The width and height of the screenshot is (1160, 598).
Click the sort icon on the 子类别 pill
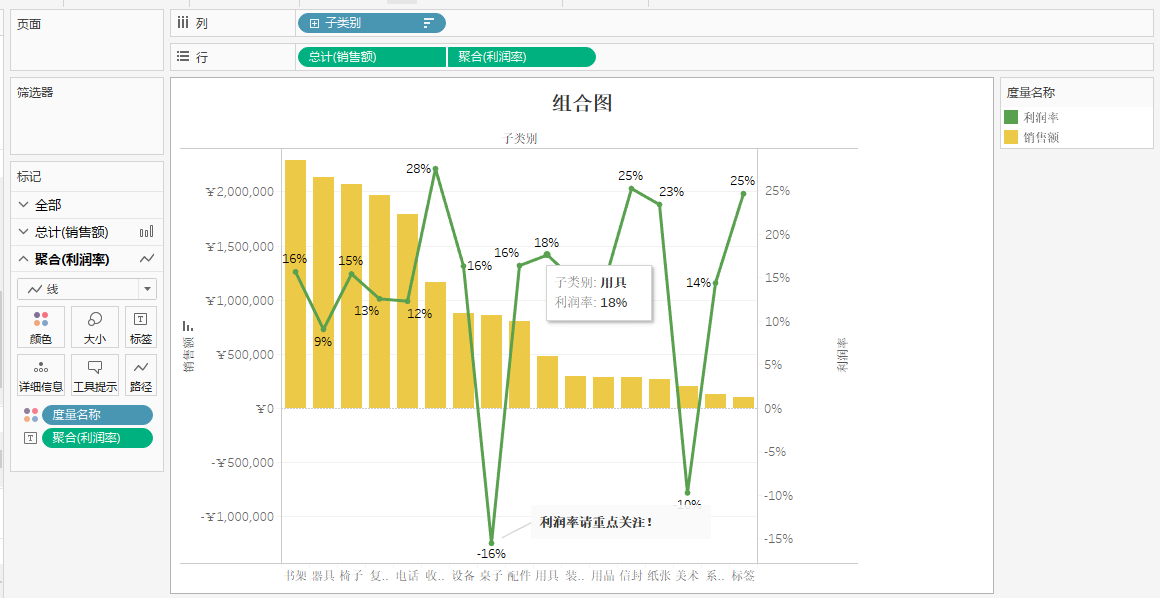(x=428, y=23)
